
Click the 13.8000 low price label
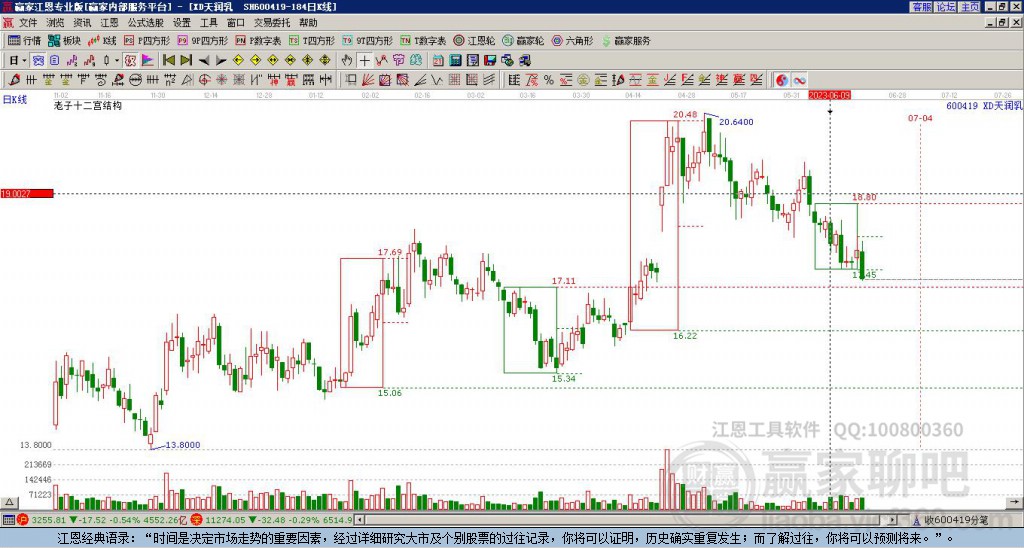[183, 445]
